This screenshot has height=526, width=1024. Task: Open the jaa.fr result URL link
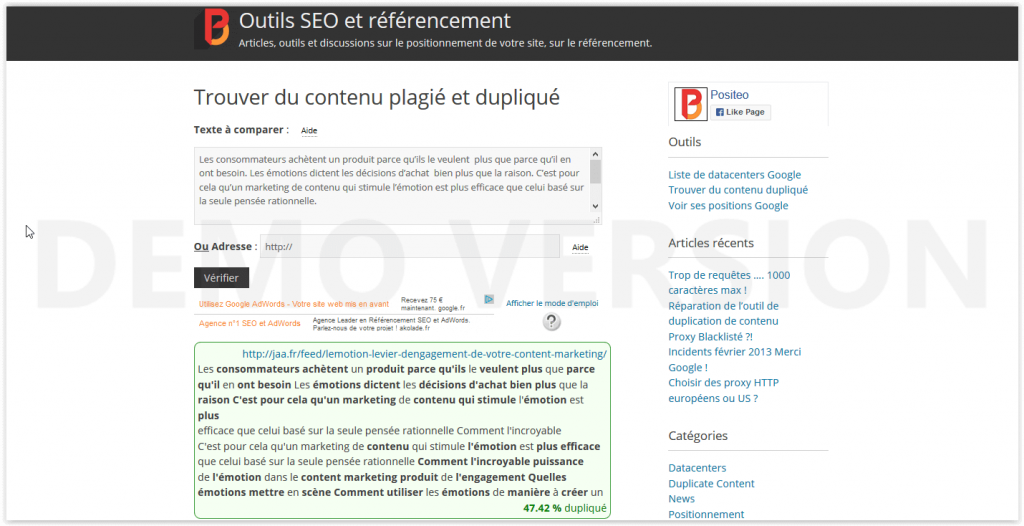[x=424, y=354]
